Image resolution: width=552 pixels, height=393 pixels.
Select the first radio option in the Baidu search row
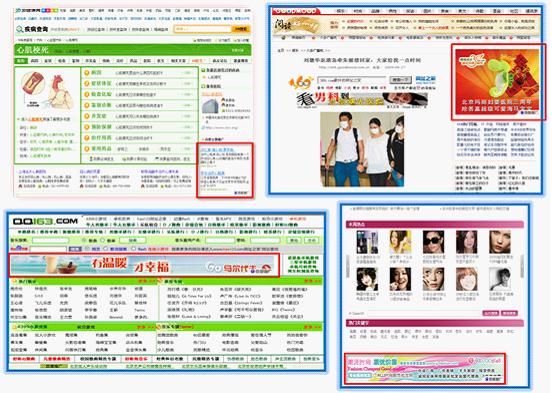[88, 249]
